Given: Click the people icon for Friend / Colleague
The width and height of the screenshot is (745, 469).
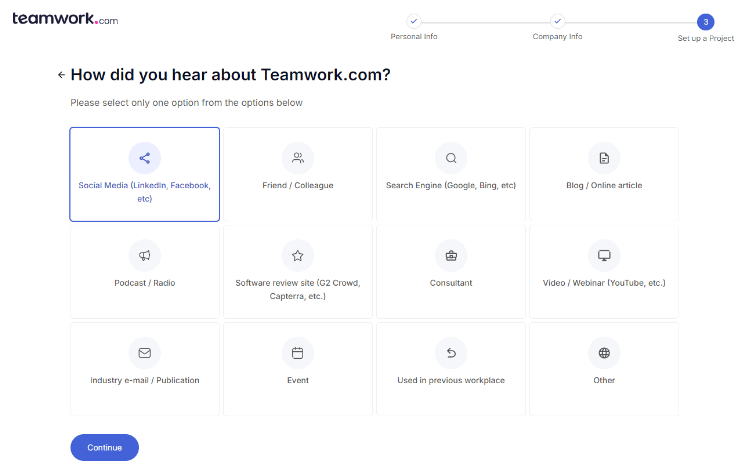Looking at the screenshot, I should pos(298,158).
